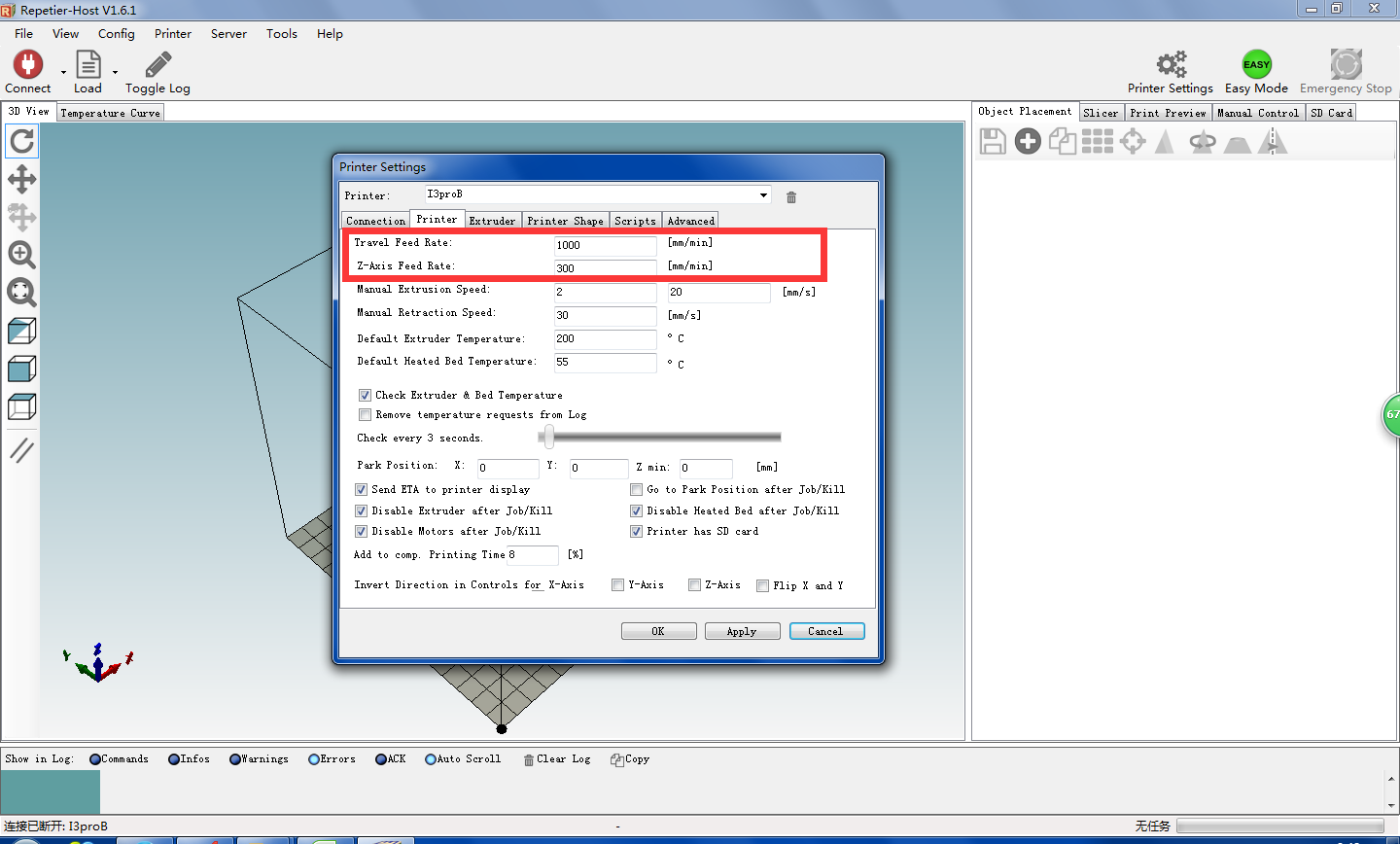The height and width of the screenshot is (844, 1400).
Task: Open the Scripts tab
Action: pyautogui.click(x=636, y=221)
